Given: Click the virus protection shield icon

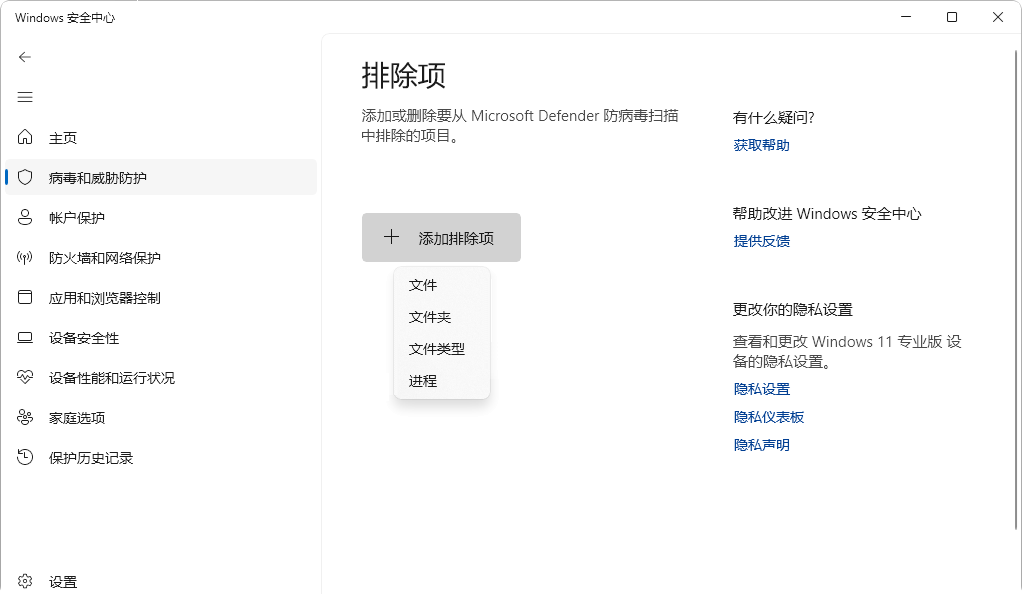Looking at the screenshot, I should 25,178.
